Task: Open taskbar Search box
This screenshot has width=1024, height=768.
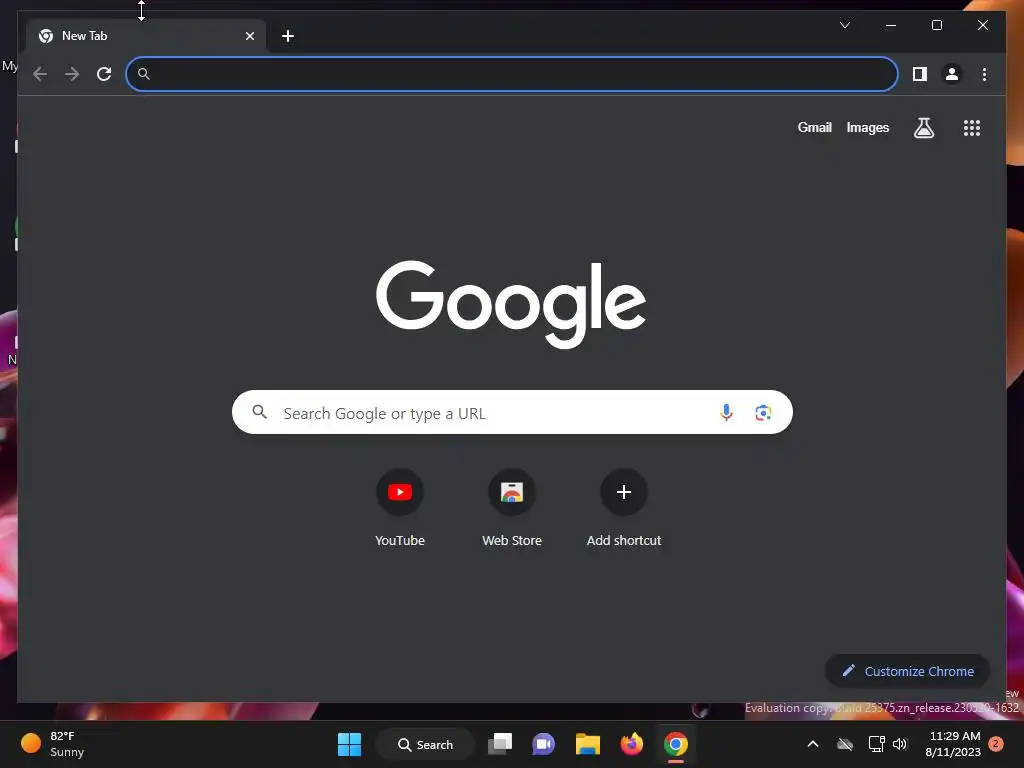Action: [x=425, y=744]
